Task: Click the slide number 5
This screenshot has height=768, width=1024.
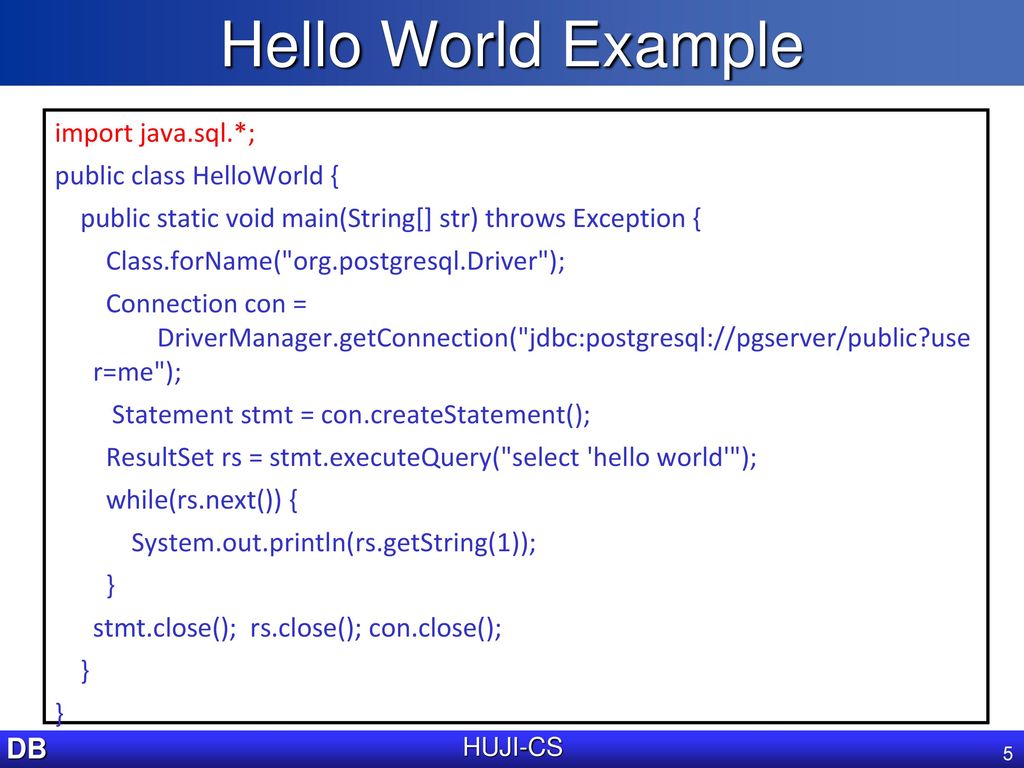Action: (1008, 753)
